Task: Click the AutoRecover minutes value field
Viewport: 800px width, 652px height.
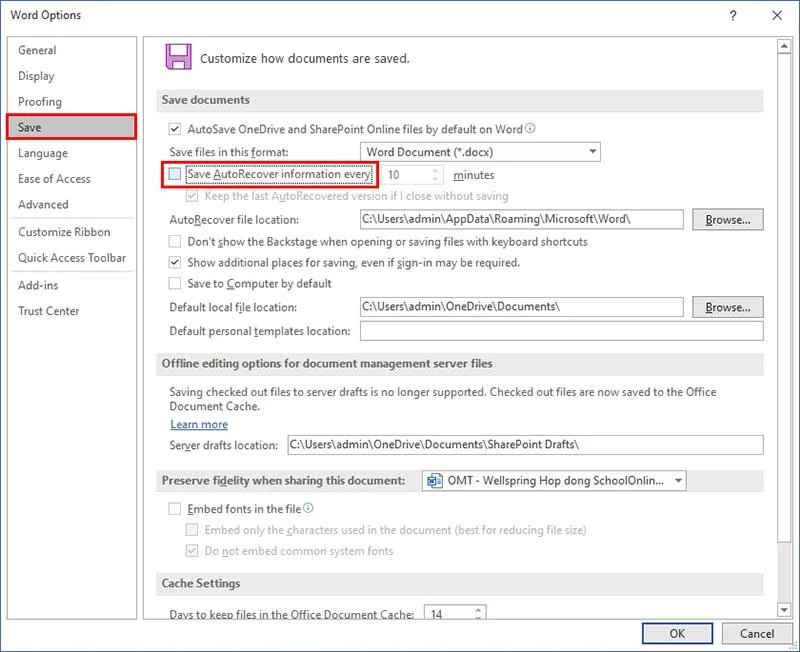Action: tap(407, 175)
